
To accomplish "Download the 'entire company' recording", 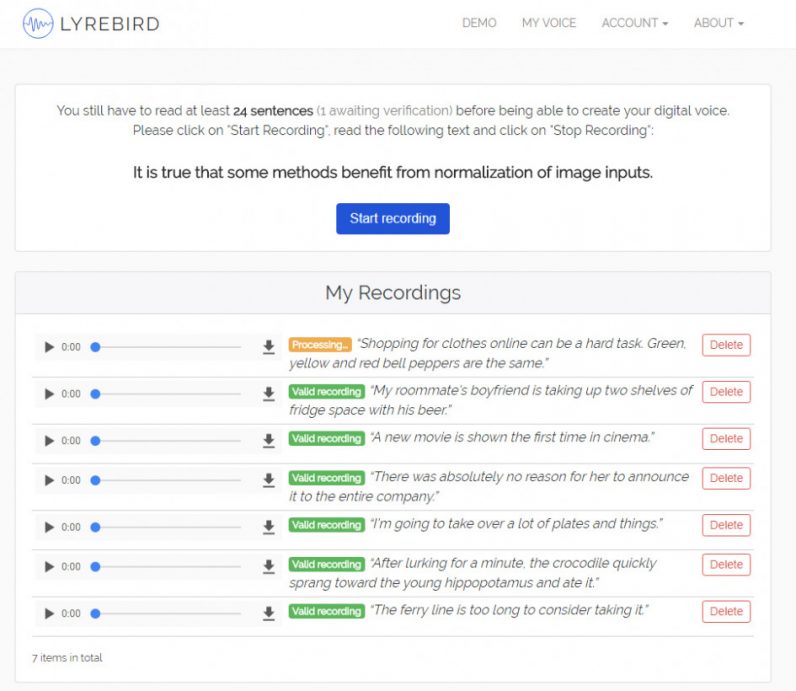I will [x=268, y=480].
